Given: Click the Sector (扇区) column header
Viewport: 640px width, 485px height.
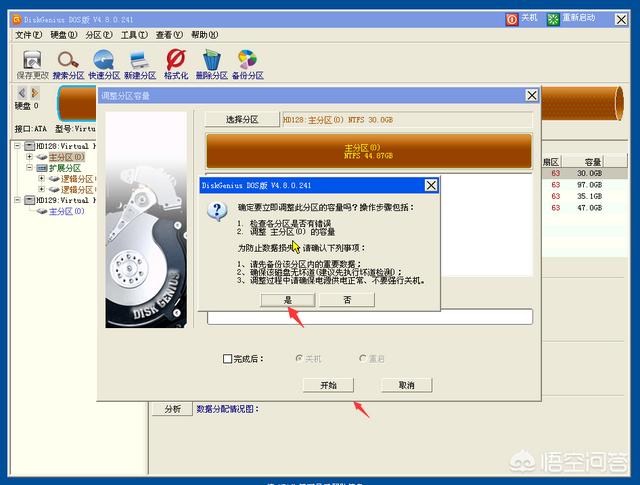Looking at the screenshot, I should [x=552, y=162].
